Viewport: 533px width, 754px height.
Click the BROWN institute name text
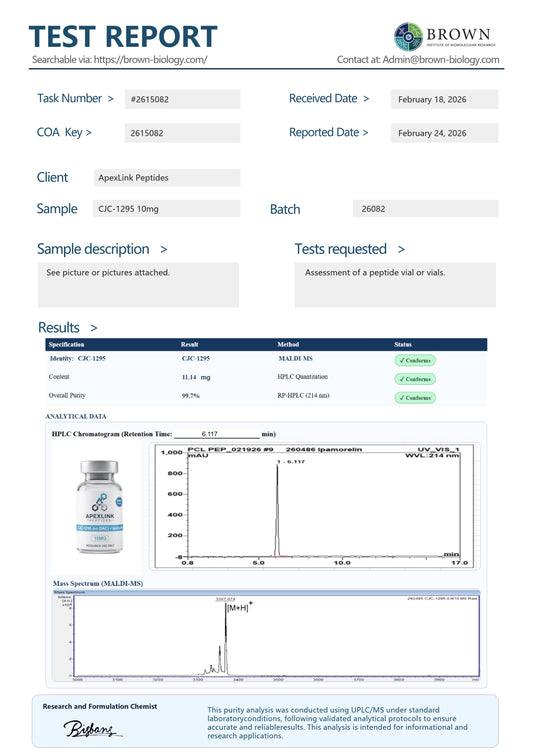[458, 34]
